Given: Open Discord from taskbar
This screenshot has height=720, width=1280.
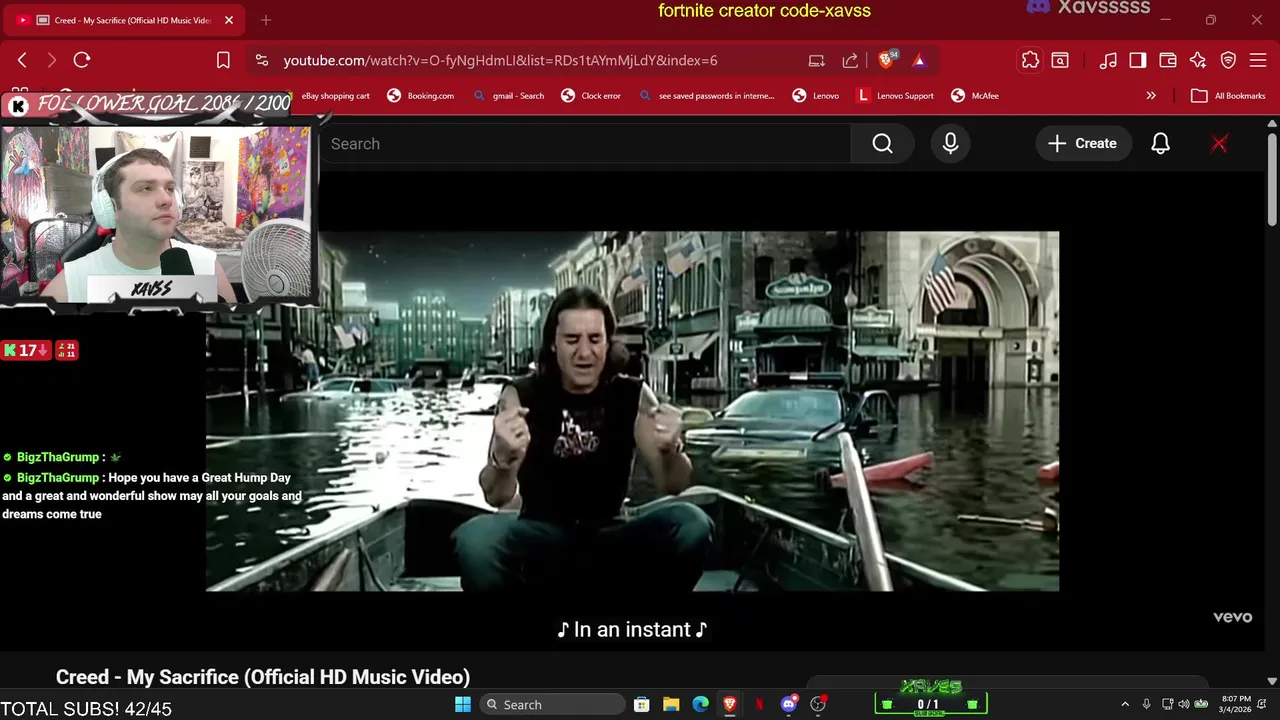Looking at the screenshot, I should click(x=789, y=704).
